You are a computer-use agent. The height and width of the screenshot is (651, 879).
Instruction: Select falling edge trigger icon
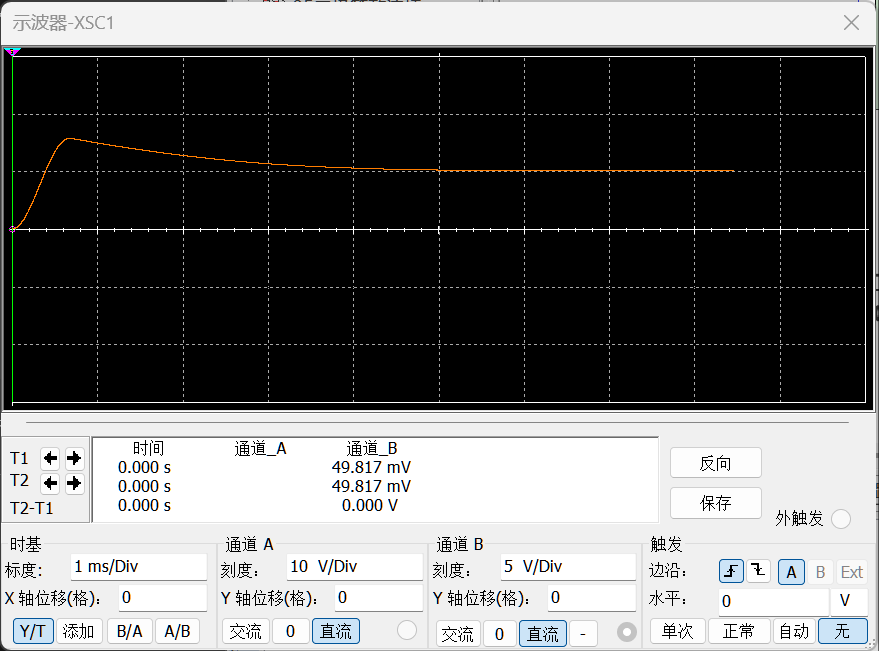tap(758, 571)
